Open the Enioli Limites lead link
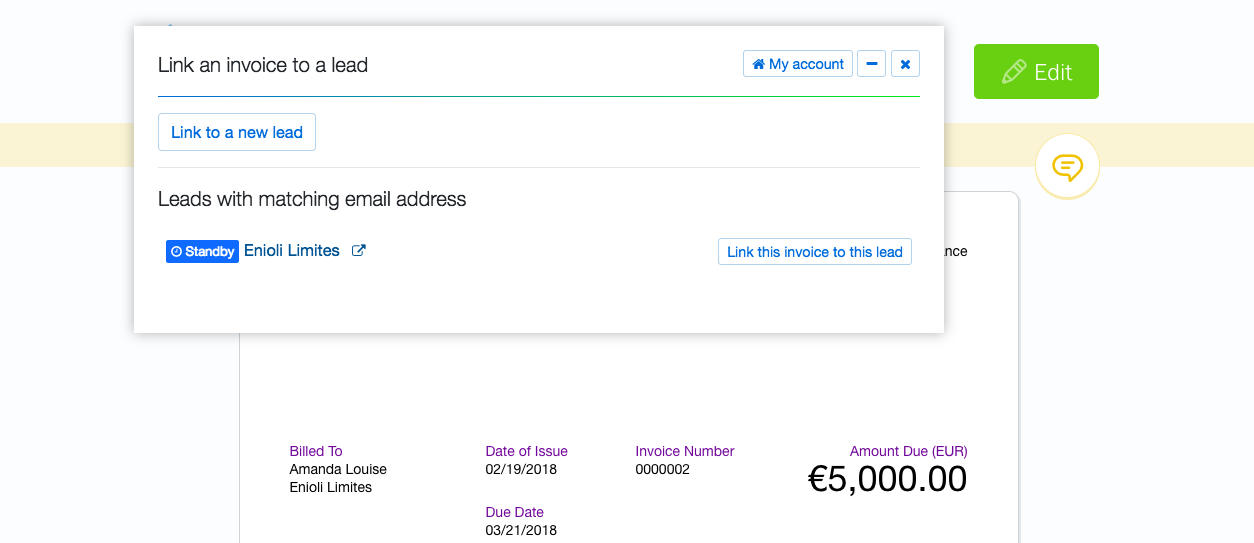Image resolution: width=1254 pixels, height=543 pixels. (x=292, y=251)
